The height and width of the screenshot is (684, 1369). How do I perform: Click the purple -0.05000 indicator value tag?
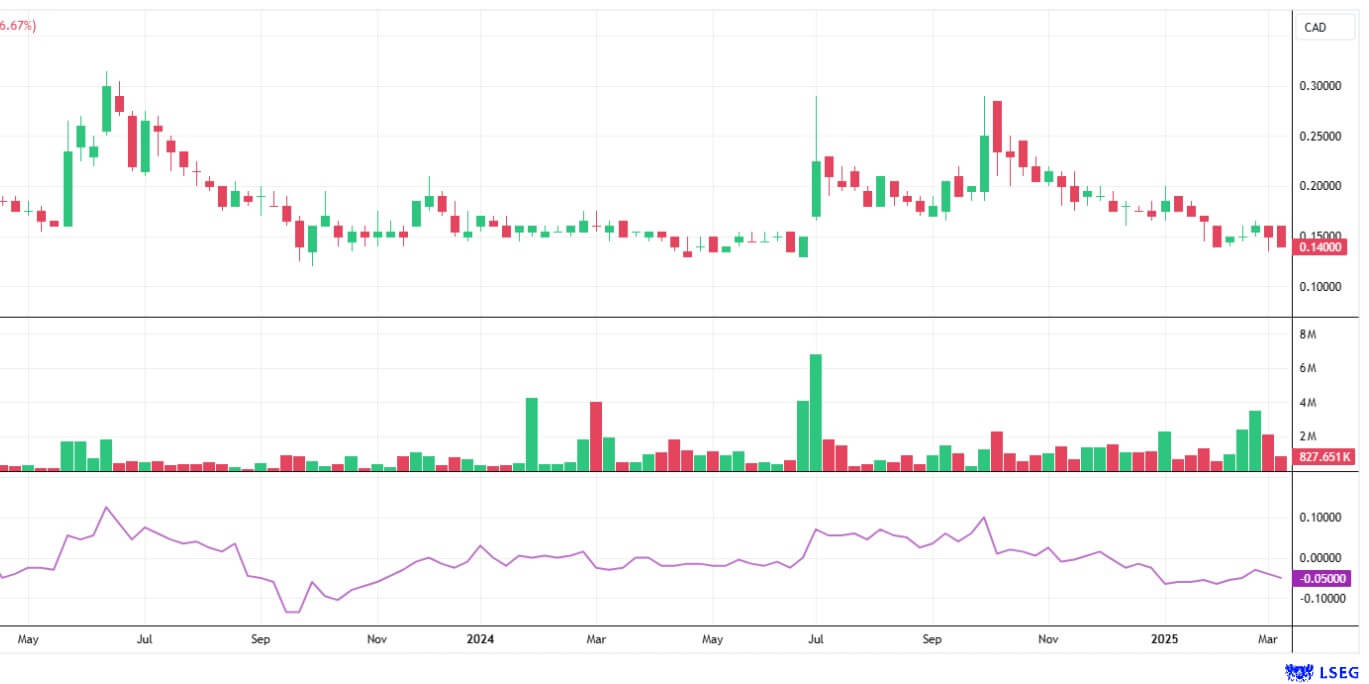point(1322,578)
